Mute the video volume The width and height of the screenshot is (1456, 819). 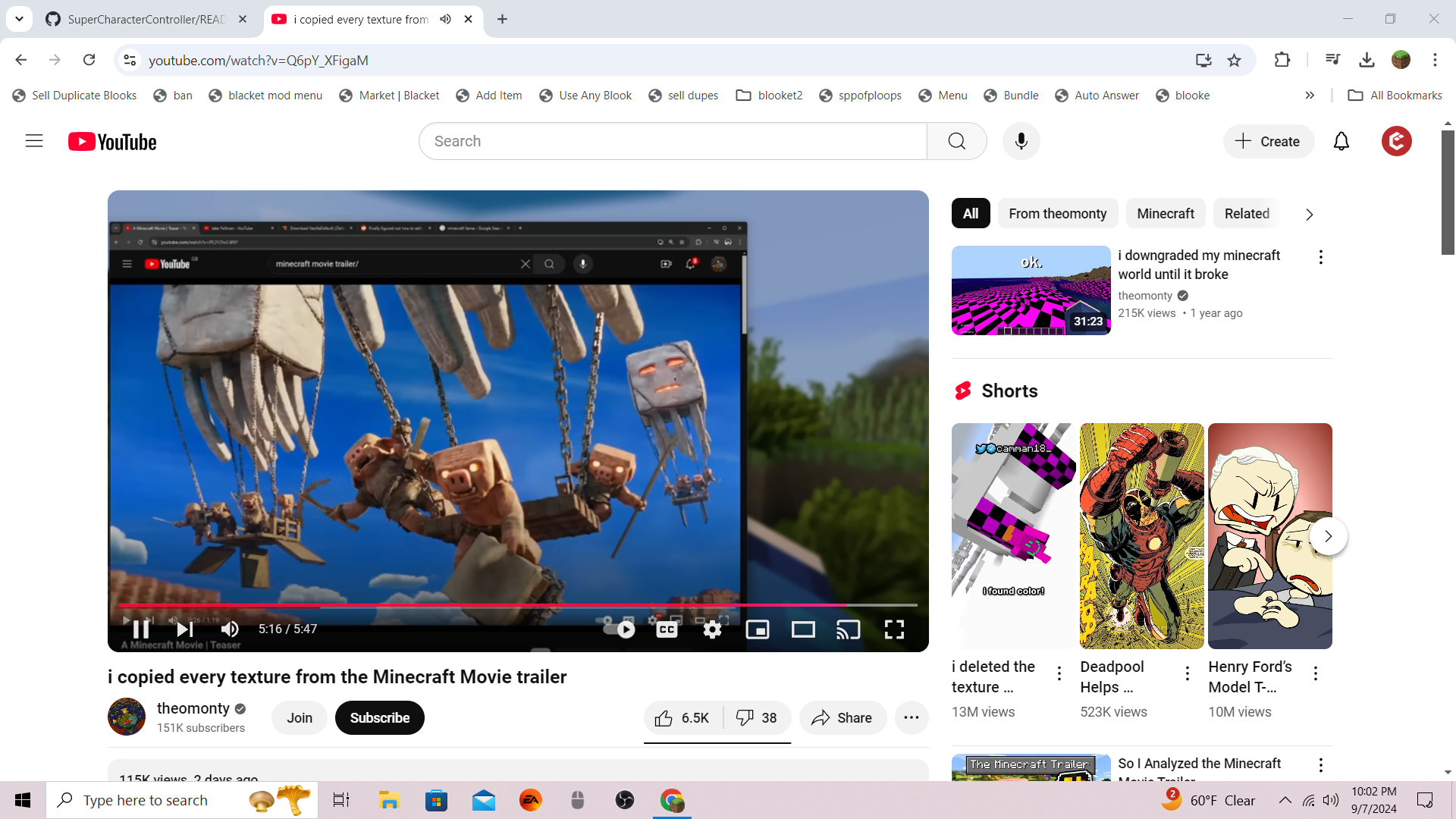point(230,629)
